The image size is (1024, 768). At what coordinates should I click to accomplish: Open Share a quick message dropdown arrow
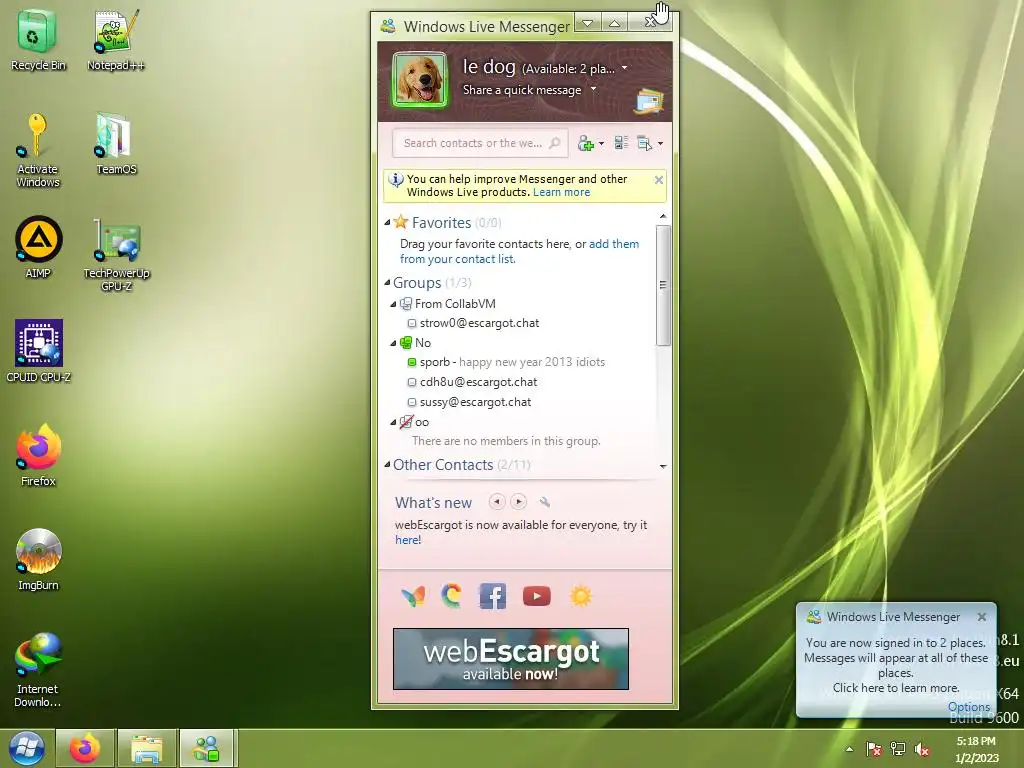click(x=594, y=89)
